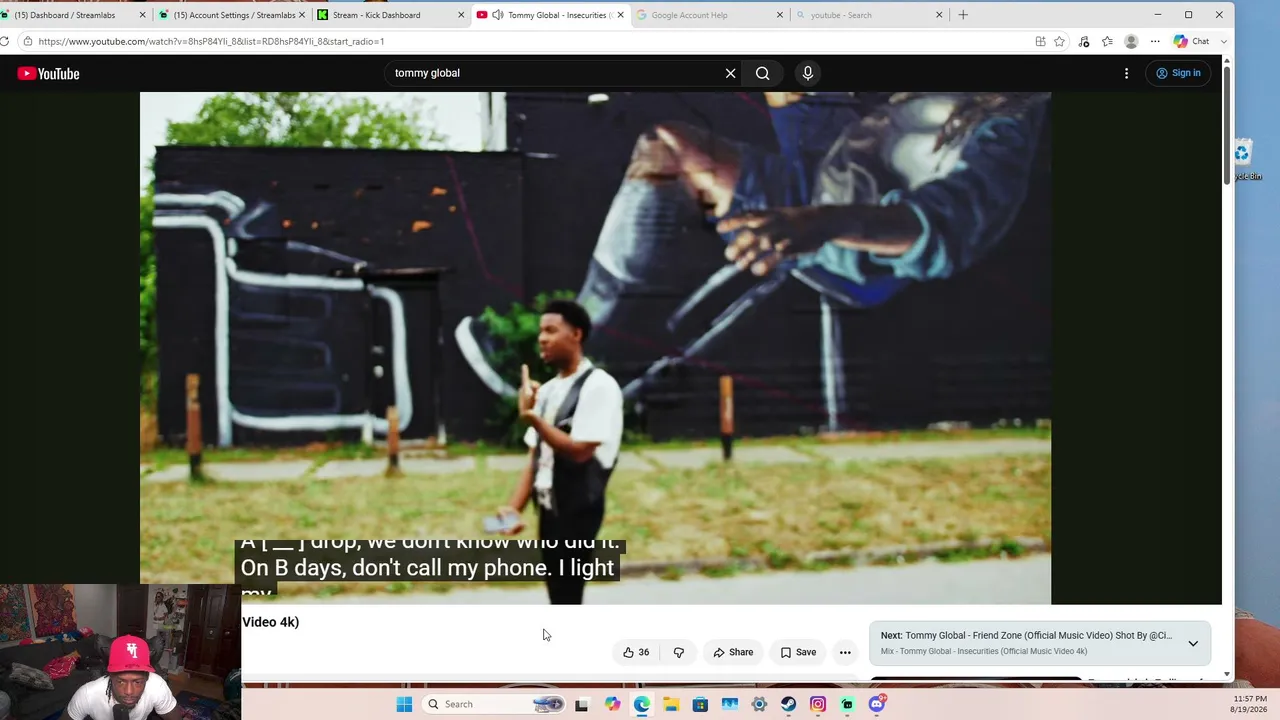Save the video to a playlist

pos(798,652)
